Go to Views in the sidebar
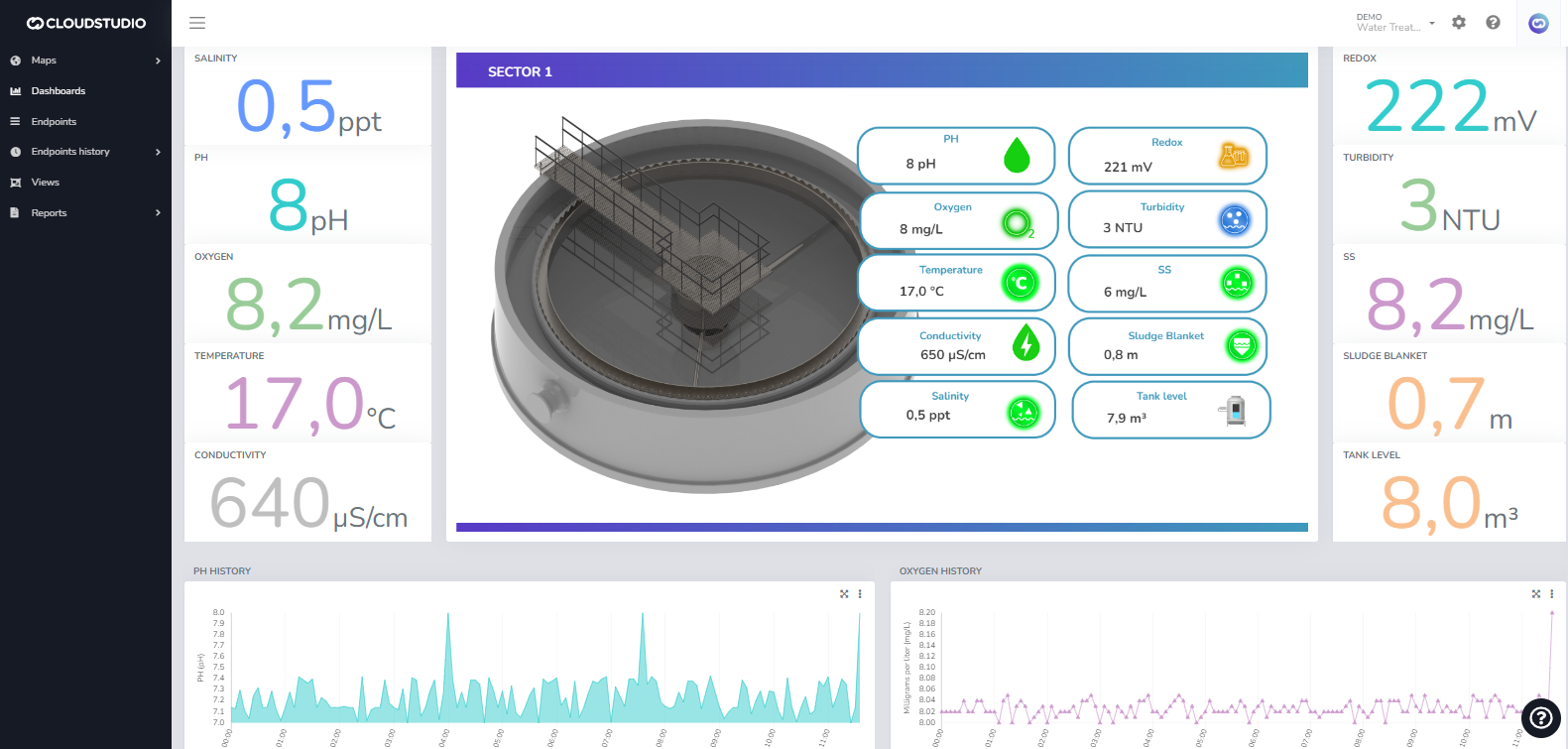 46,183
